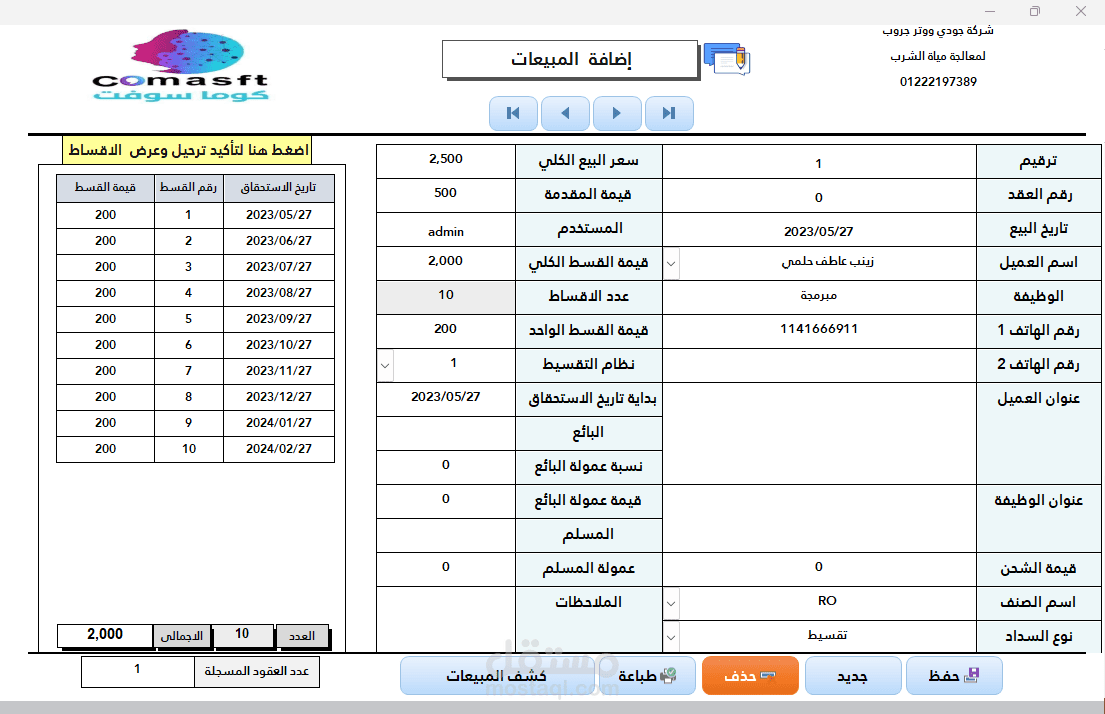Click قيمة القسط الكلي field 2,000
1105x714 pixels.
(446, 264)
